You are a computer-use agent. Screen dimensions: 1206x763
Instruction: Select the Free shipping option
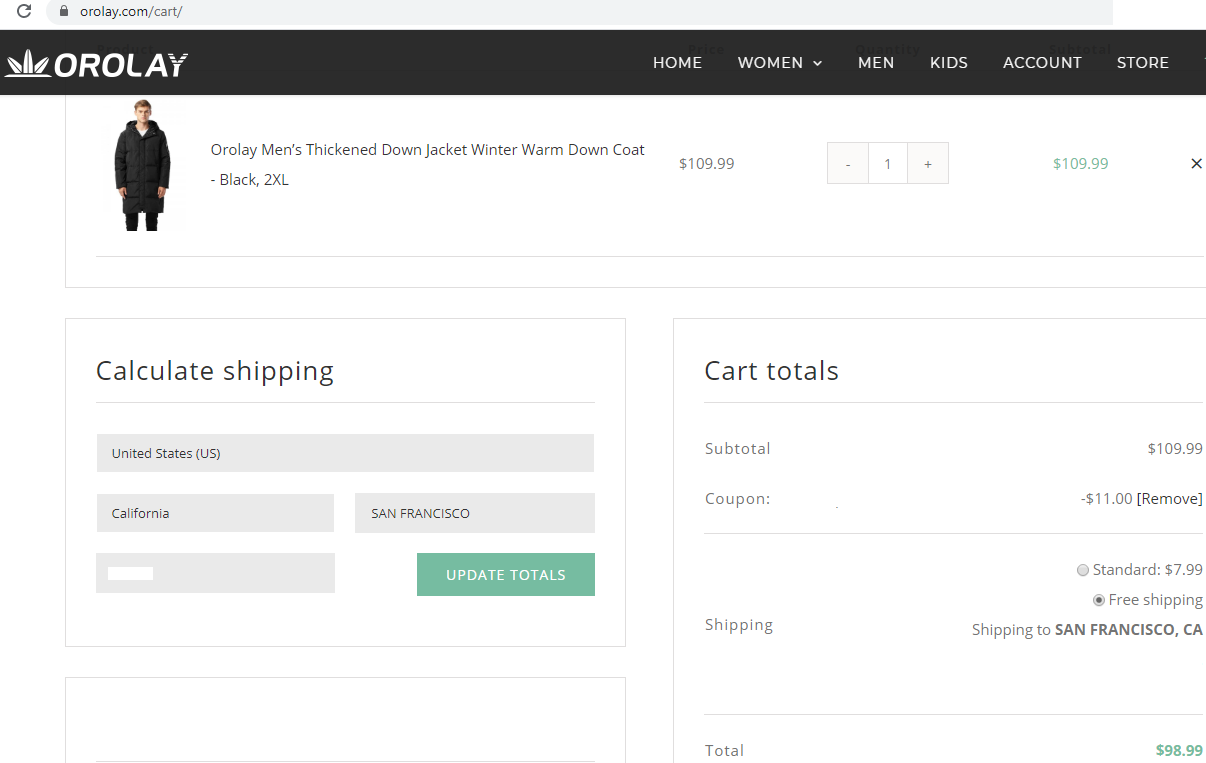[1099, 600]
